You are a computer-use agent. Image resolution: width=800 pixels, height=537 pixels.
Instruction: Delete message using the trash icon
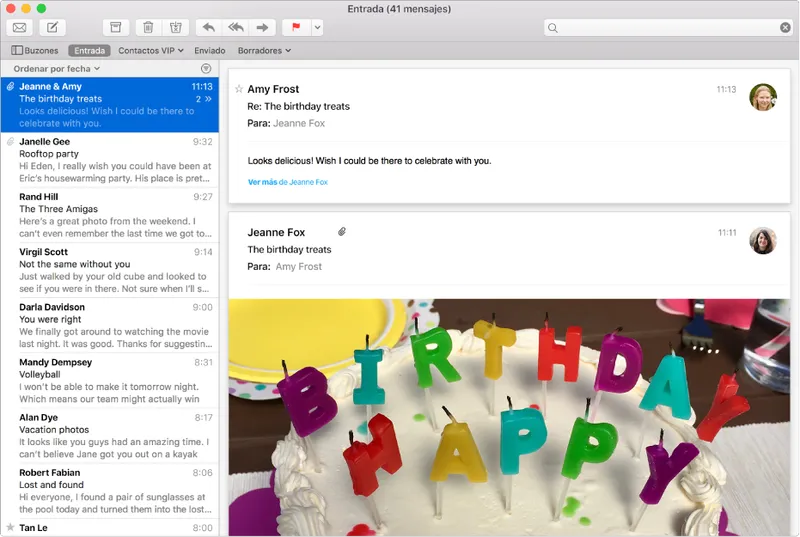click(148, 28)
